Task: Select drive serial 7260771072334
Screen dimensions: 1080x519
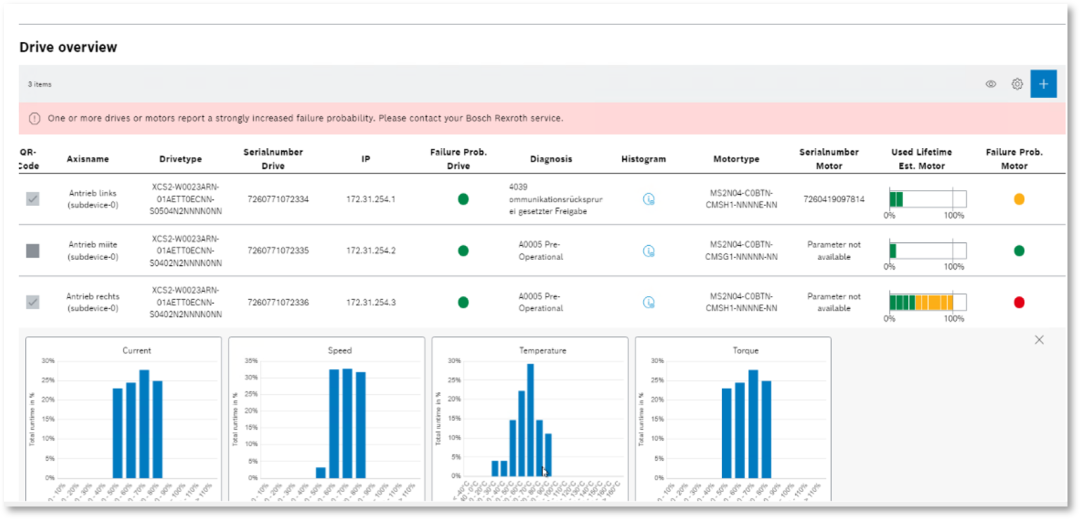Action: pyautogui.click(x=278, y=199)
